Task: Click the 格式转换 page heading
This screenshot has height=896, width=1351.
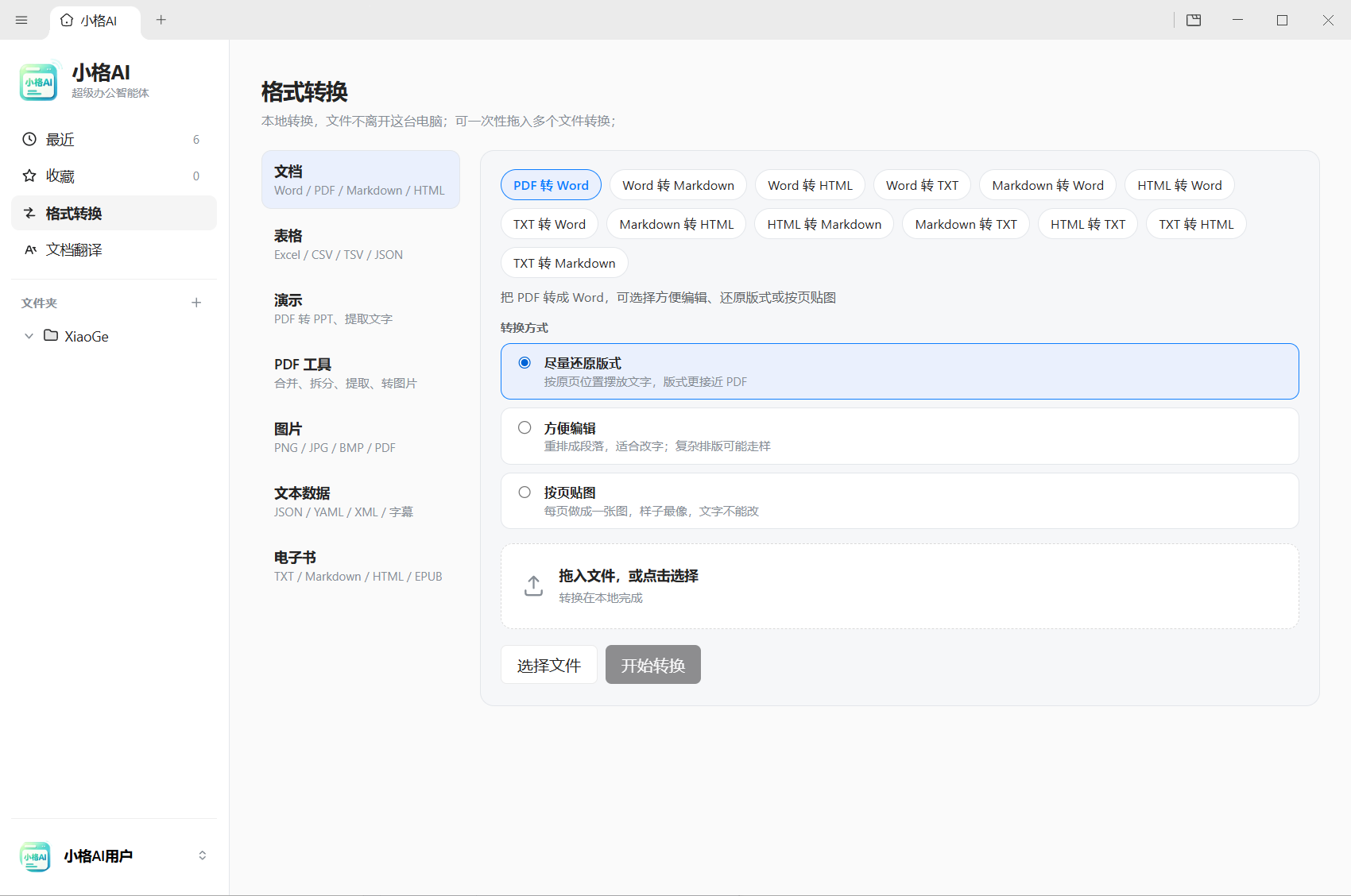Action: [304, 91]
